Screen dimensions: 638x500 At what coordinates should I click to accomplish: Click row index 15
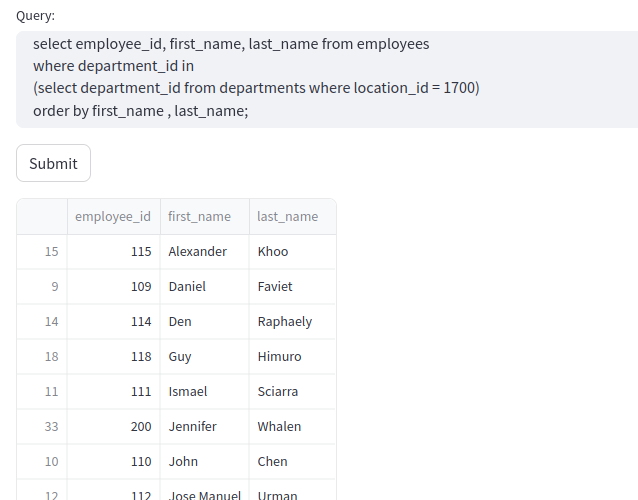click(x=42, y=251)
